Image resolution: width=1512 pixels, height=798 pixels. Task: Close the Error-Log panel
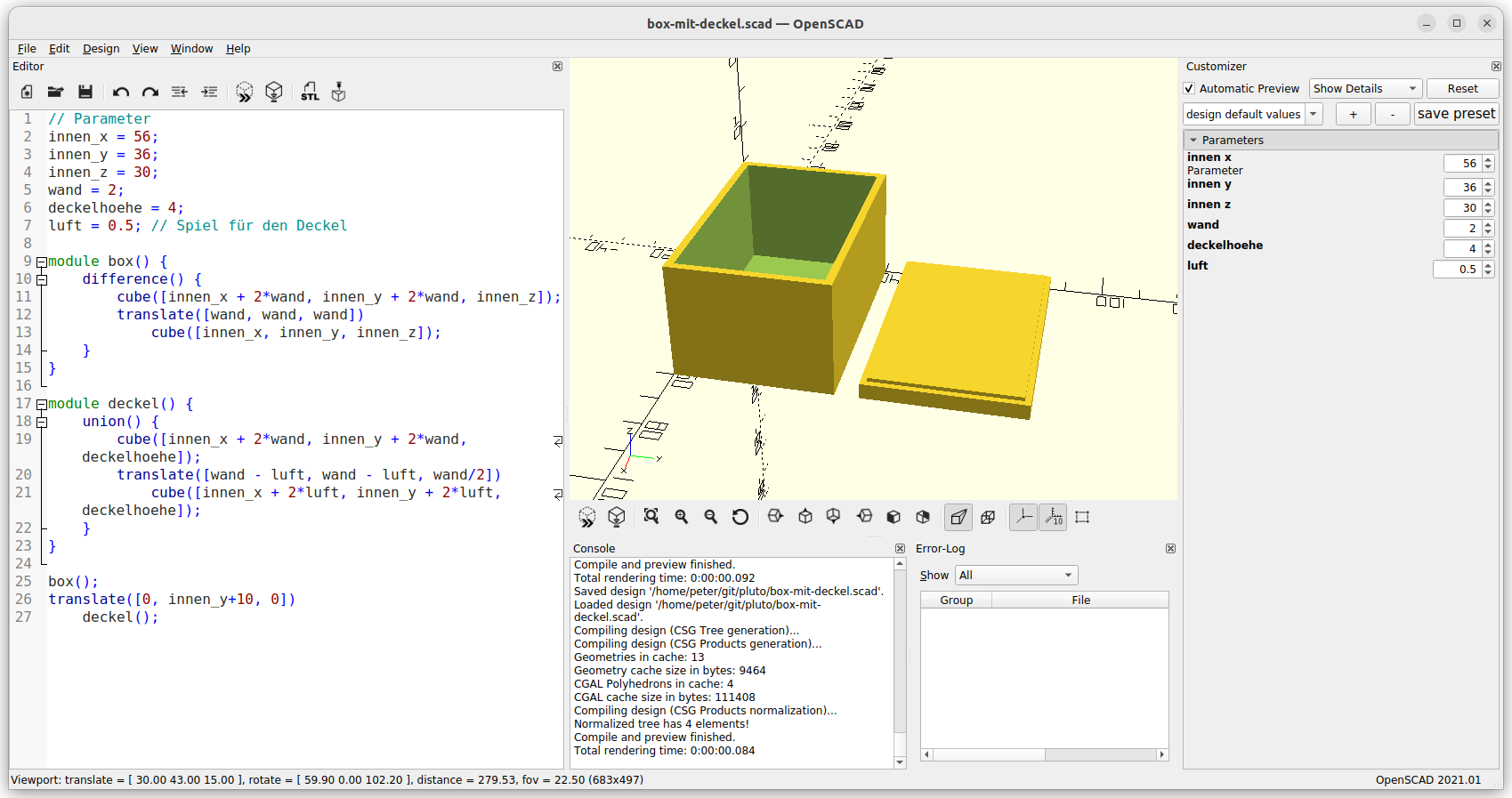(1170, 549)
